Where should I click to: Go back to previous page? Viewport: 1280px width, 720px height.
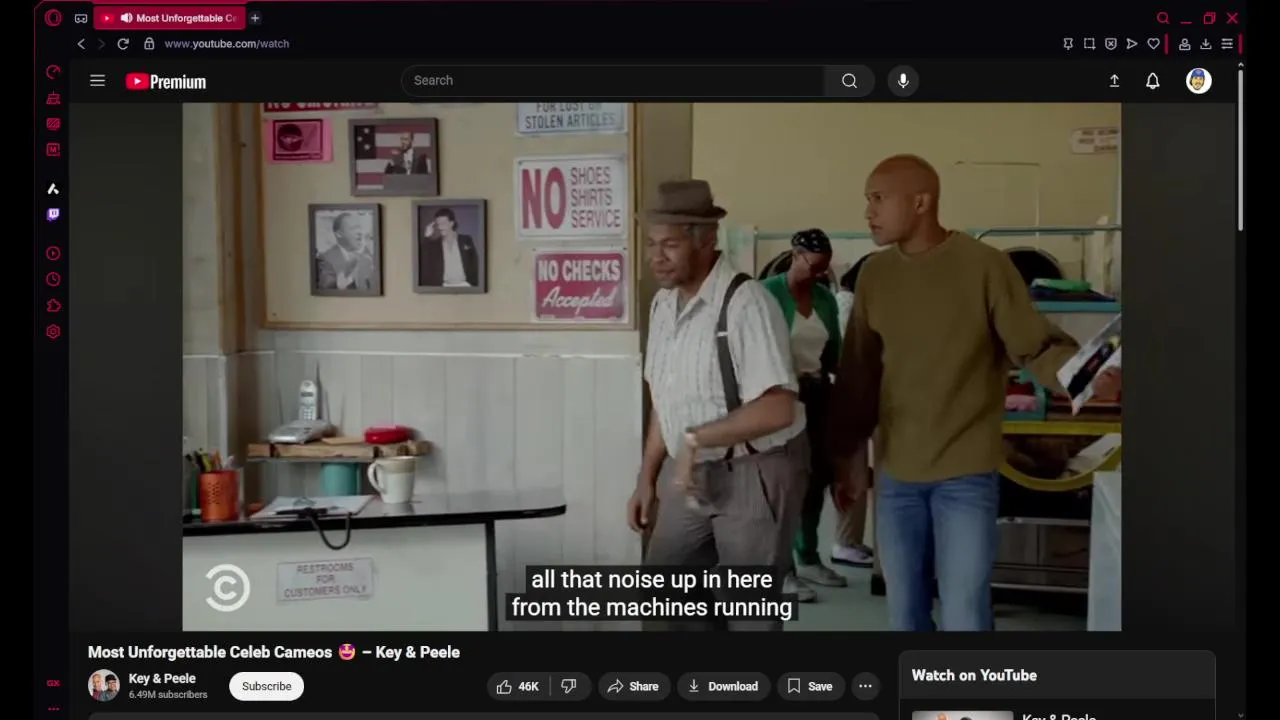click(81, 44)
